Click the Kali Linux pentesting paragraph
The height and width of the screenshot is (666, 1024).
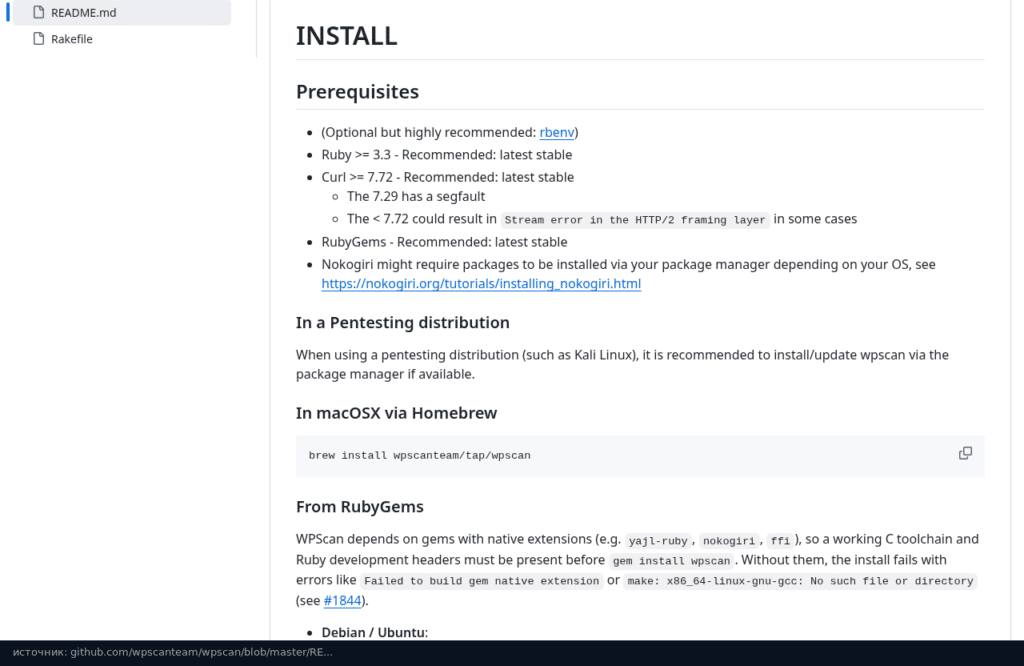pos(622,364)
